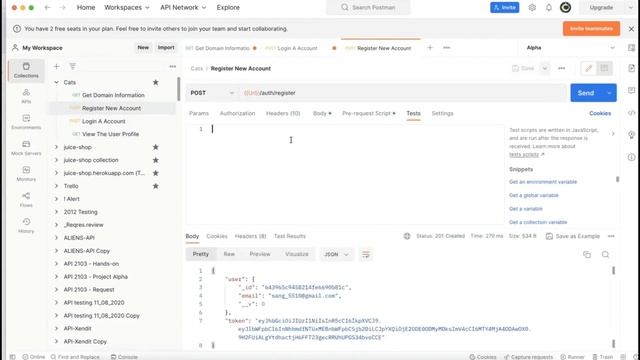Open the code snippet icon in right sidebar

click(631, 113)
